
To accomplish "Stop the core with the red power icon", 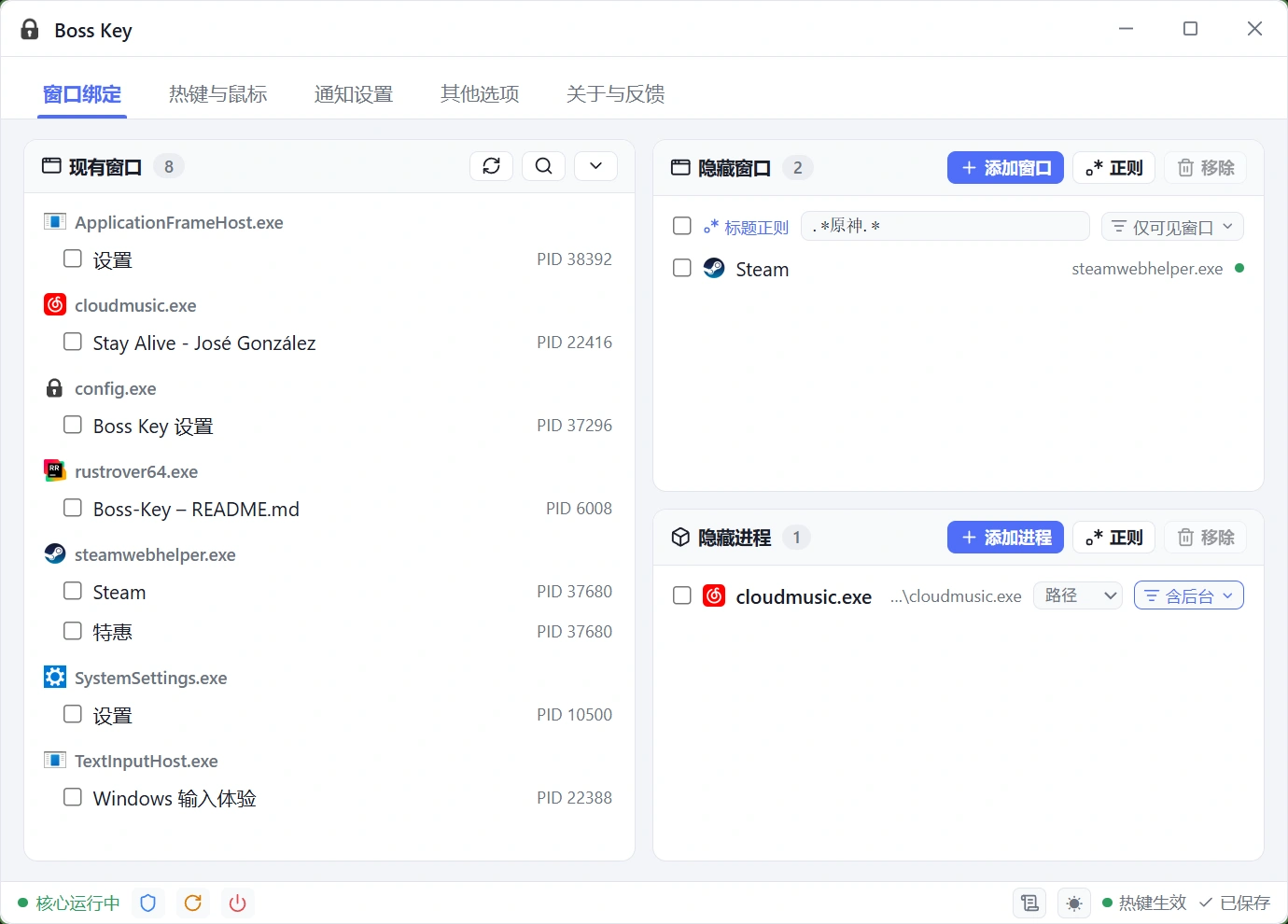I will click(238, 903).
